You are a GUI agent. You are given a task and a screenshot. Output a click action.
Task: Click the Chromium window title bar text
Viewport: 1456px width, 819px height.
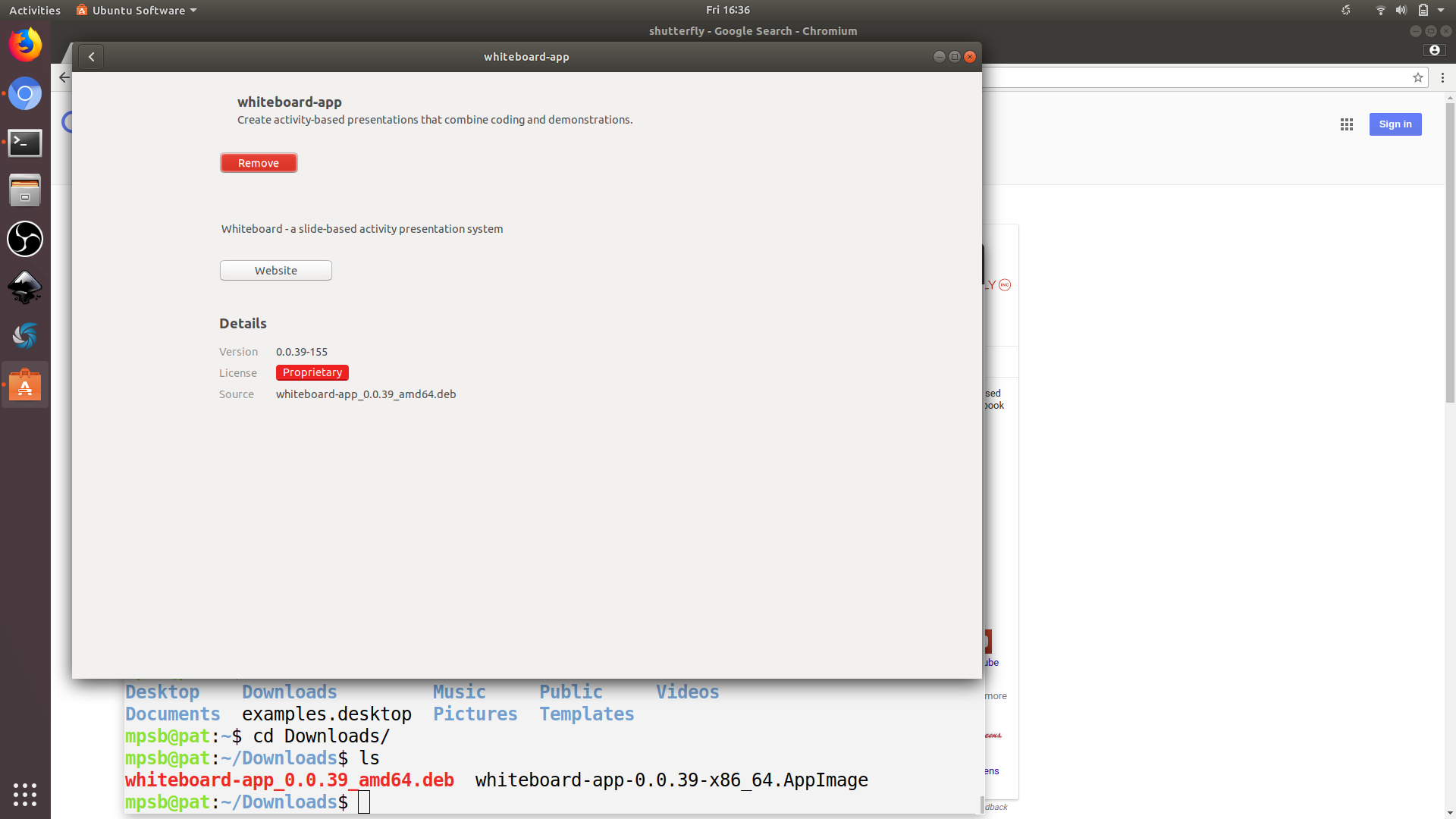(753, 31)
